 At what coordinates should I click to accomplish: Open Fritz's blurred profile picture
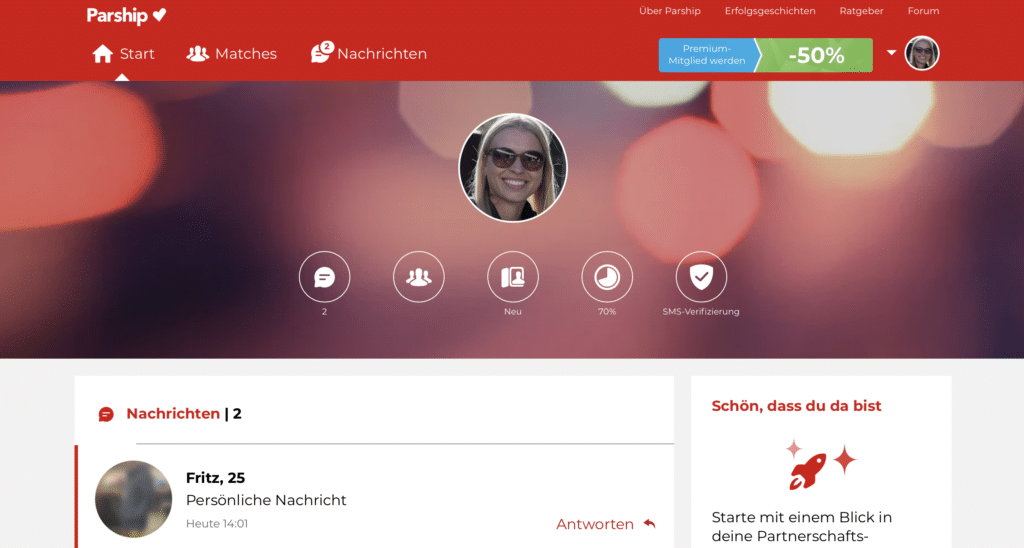point(133,499)
